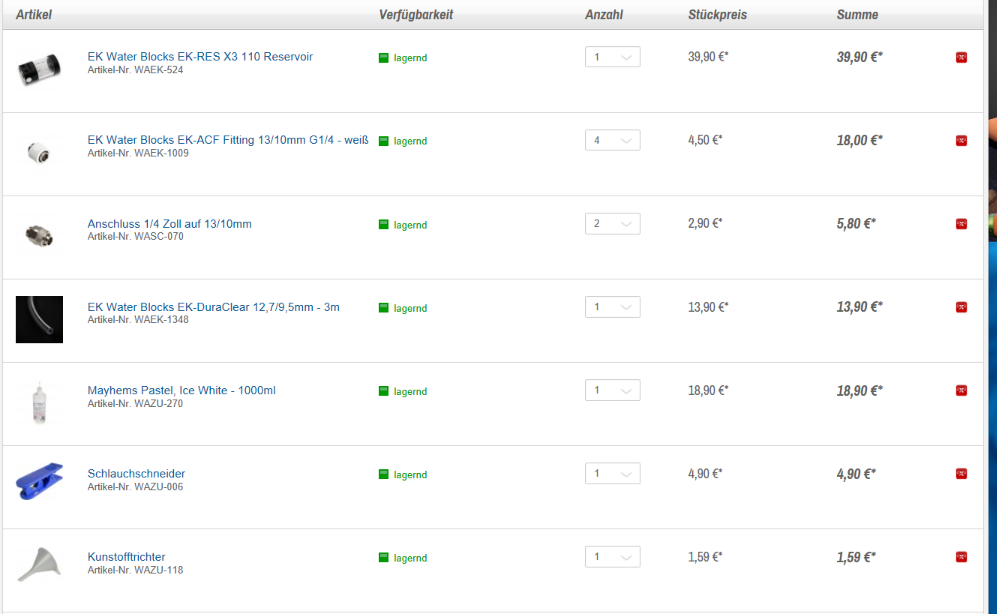Click the lagernd status of Kunststofftrichter
The image size is (997, 614).
(410, 558)
